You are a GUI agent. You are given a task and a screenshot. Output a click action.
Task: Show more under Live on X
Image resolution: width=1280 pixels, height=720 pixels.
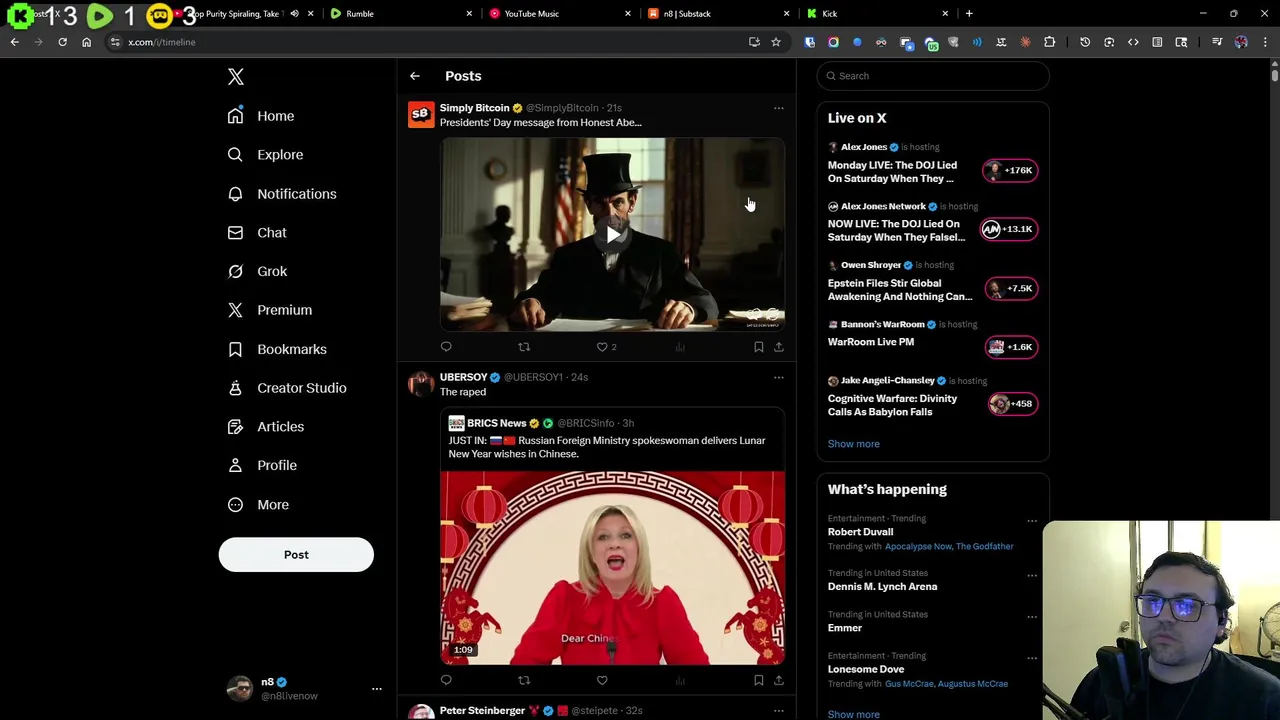pos(853,444)
